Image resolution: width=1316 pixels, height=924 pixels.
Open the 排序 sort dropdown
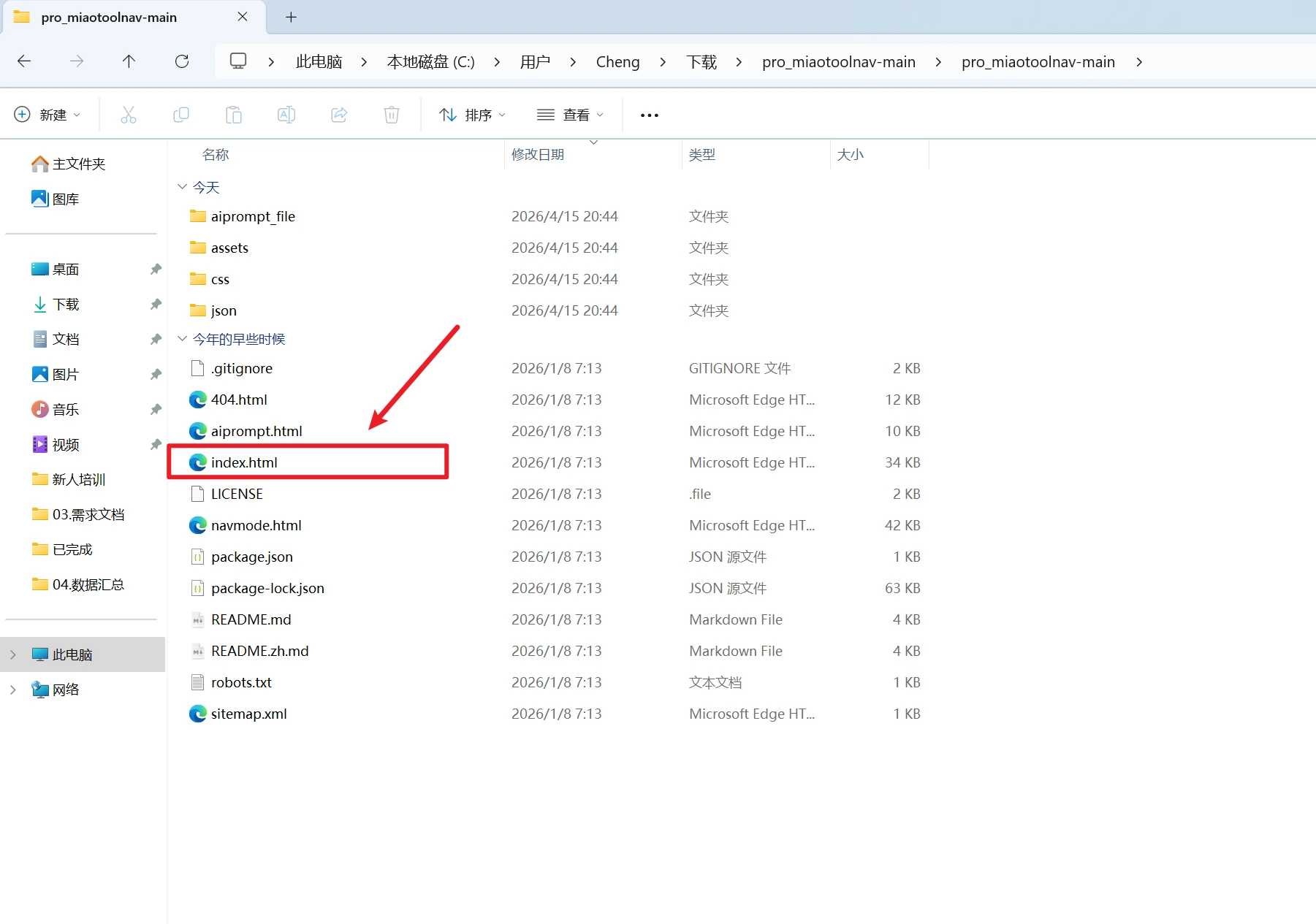[x=472, y=115]
